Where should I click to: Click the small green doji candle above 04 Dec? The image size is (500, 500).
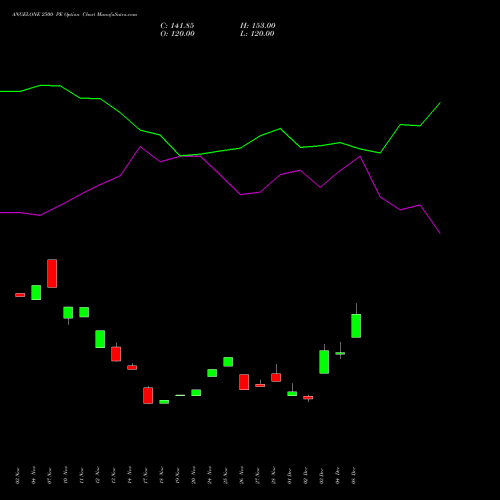pyautogui.click(x=340, y=353)
